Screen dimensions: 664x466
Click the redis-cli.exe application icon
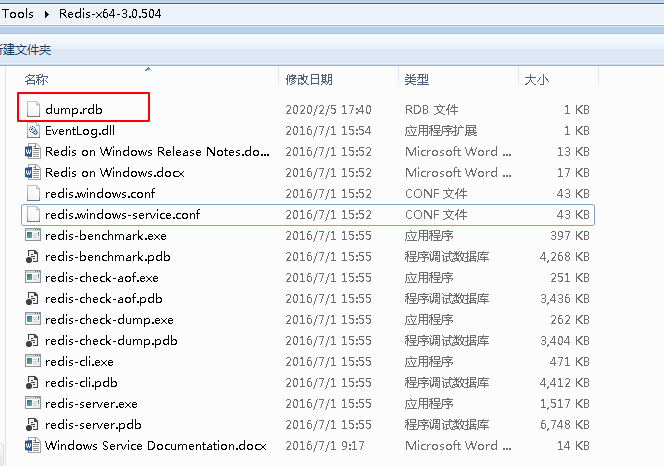pos(33,361)
